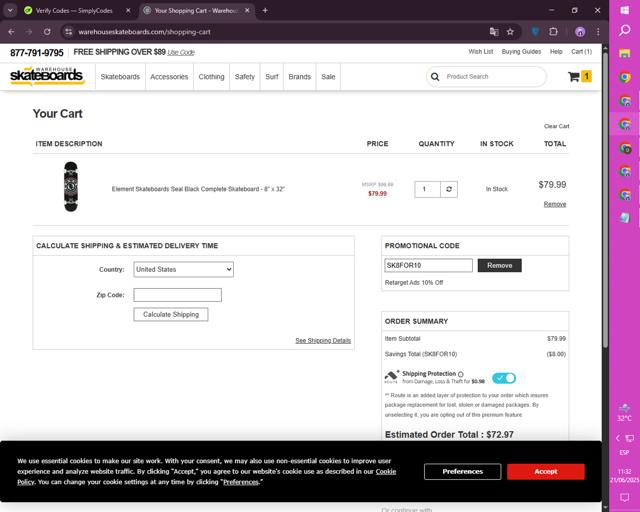The height and width of the screenshot is (512, 640).
Task: Close the Verify Codes SimplyCodes tab
Action: (x=128, y=11)
